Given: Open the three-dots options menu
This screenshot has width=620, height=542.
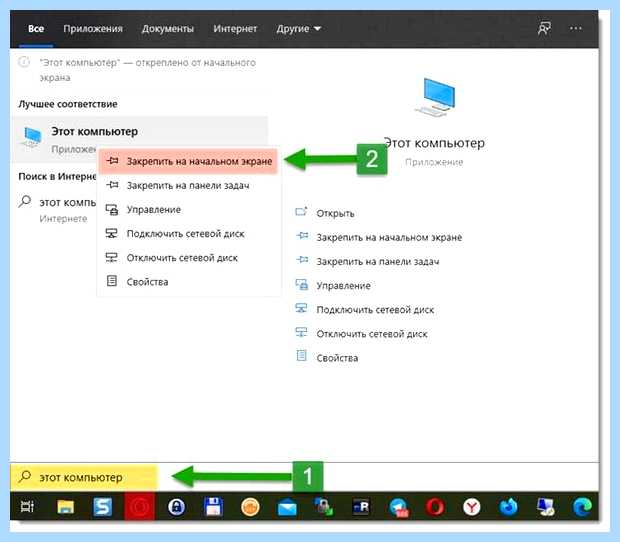Looking at the screenshot, I should click(576, 28).
